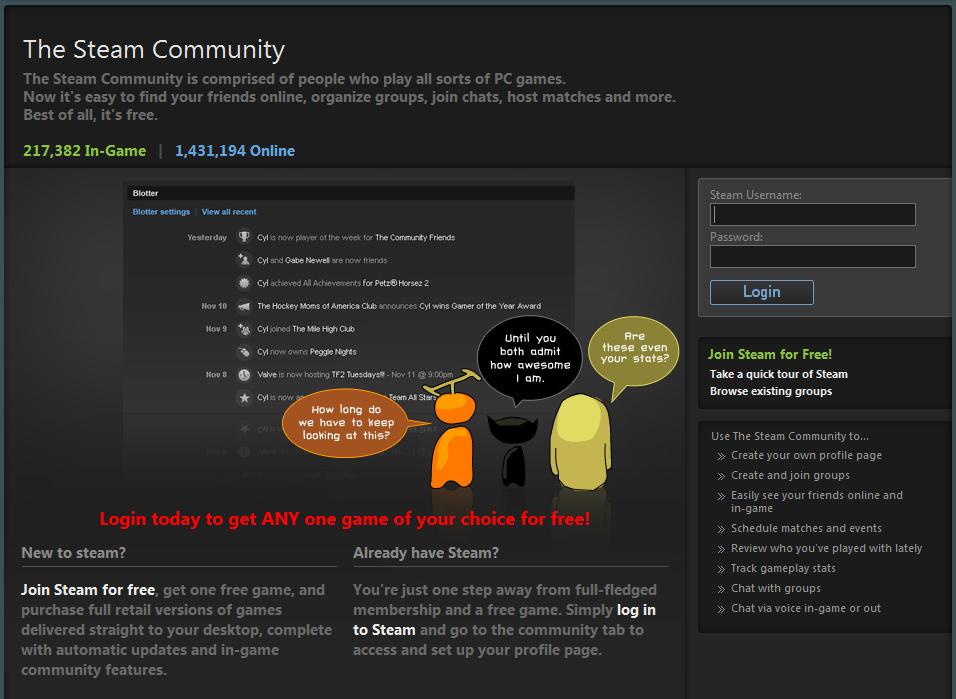Click The Hockey Moms of America Club

click(x=316, y=306)
